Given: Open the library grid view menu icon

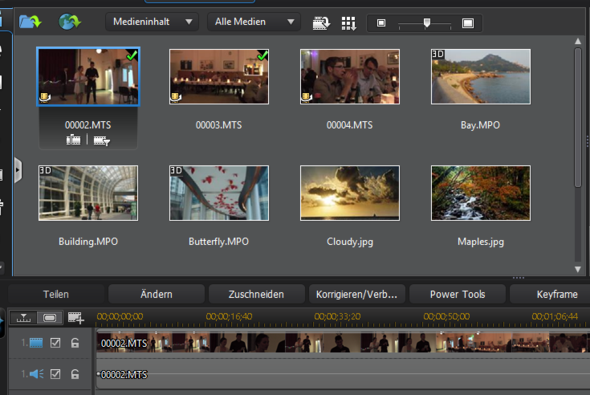Looking at the screenshot, I should click(349, 23).
